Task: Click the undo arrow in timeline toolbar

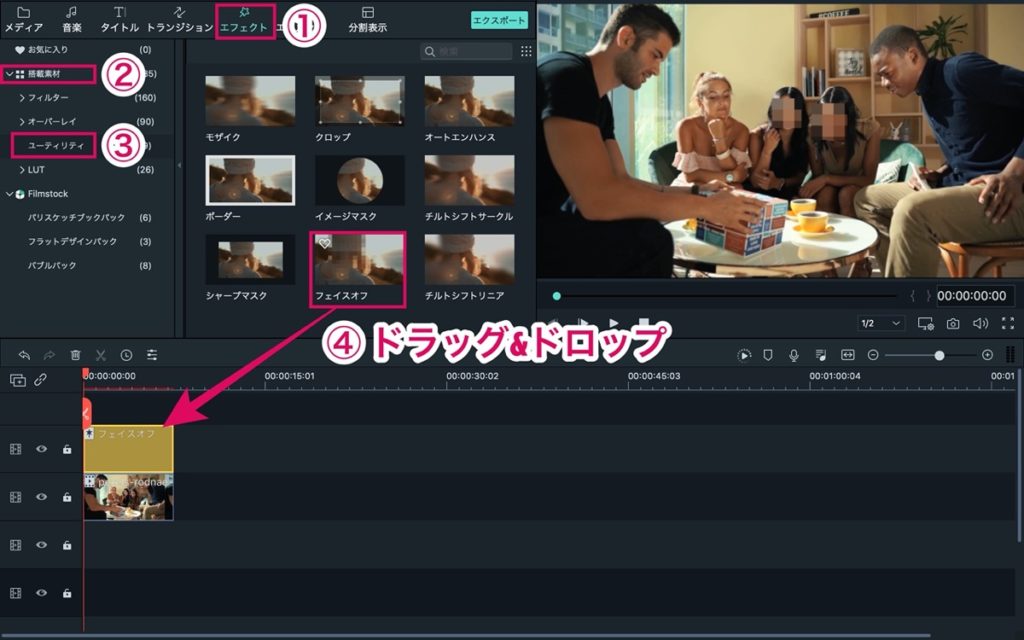Action: coord(24,355)
